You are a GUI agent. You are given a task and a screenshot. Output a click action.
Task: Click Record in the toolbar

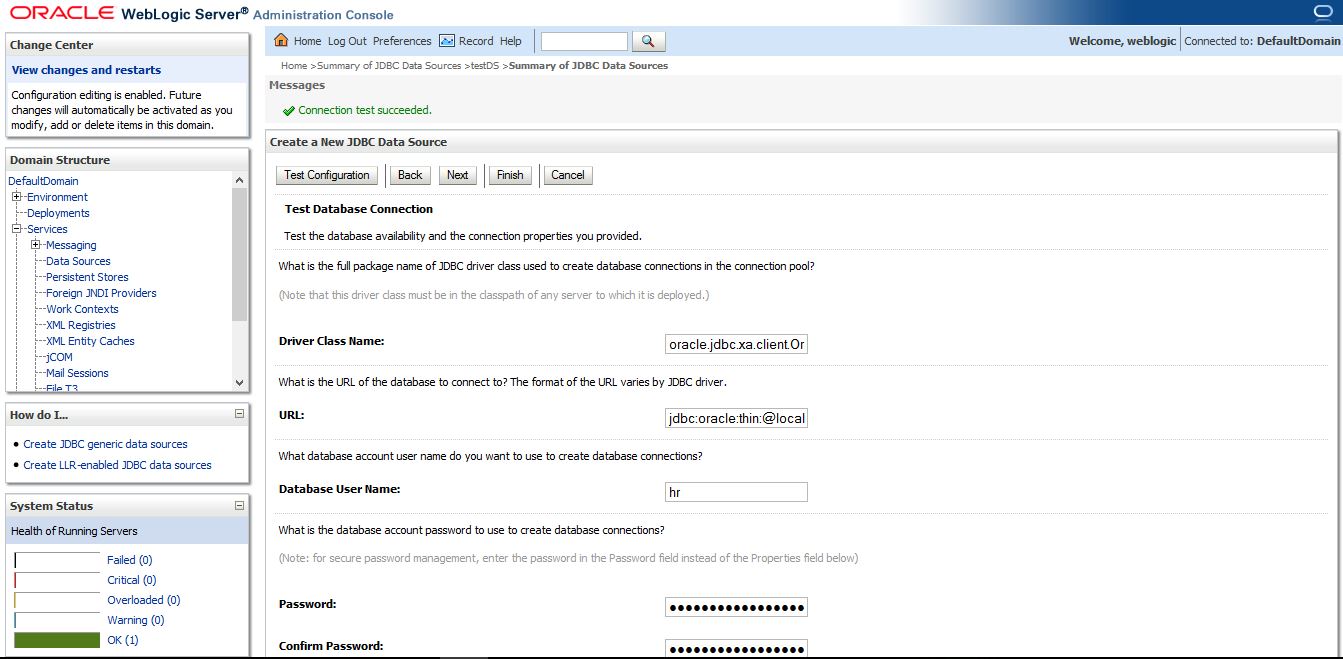tap(476, 41)
